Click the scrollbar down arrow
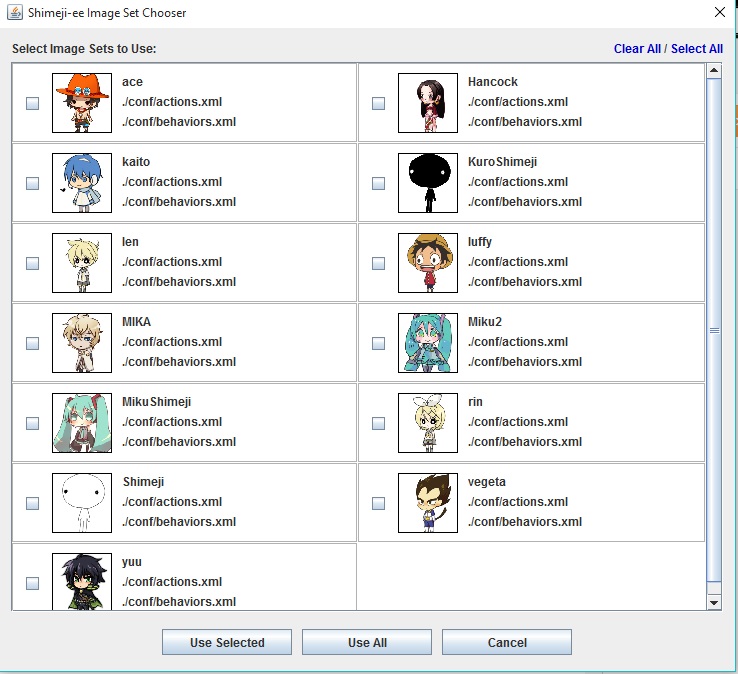The image size is (738, 674). pyautogui.click(x=714, y=602)
